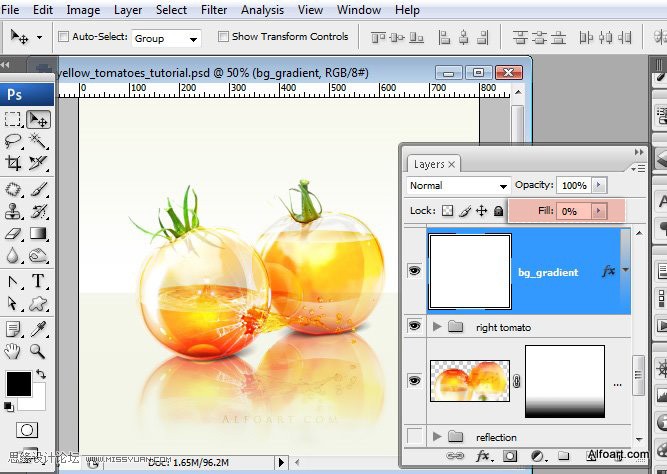Choose the Horizontal Type tool
This screenshot has height=474, width=667.
point(38,281)
